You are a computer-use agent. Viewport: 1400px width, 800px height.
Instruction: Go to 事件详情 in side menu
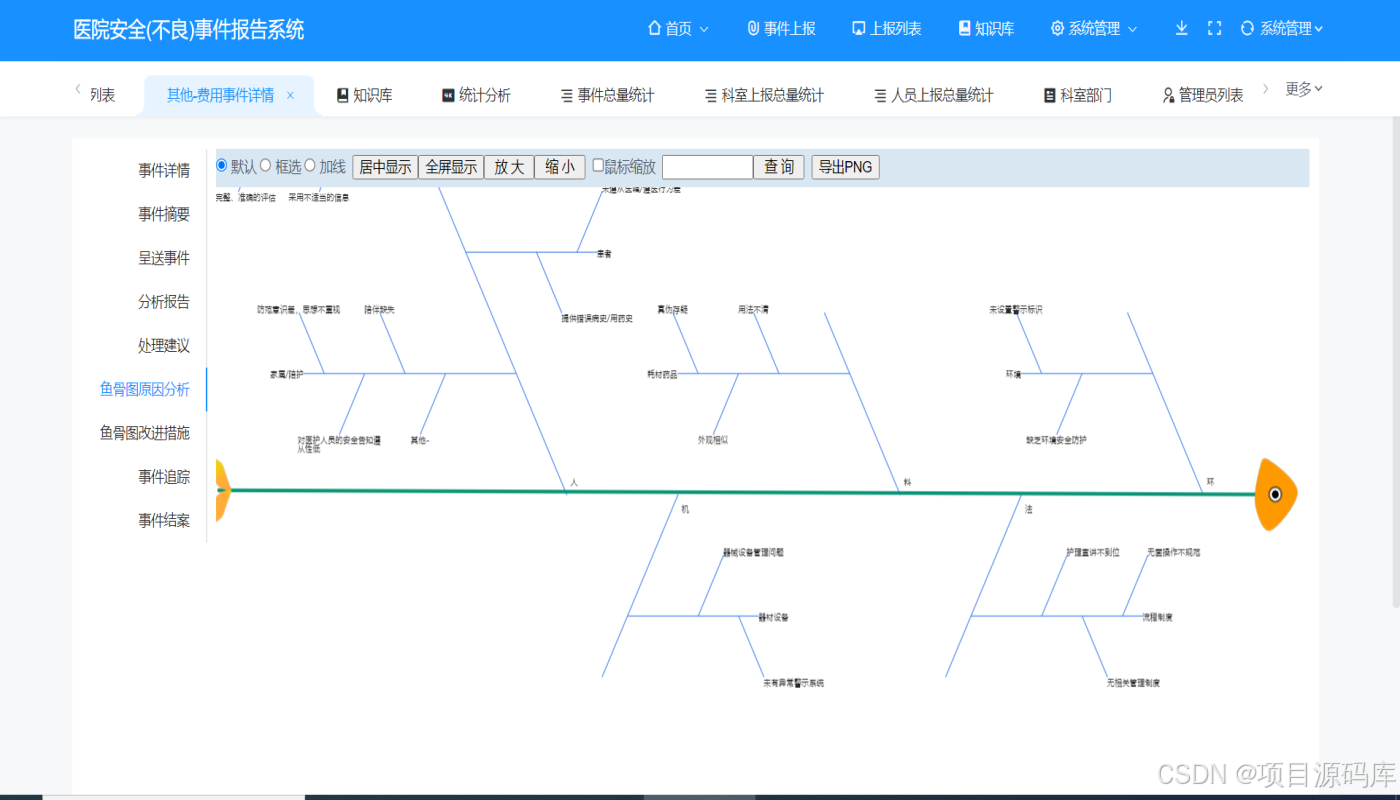(164, 171)
